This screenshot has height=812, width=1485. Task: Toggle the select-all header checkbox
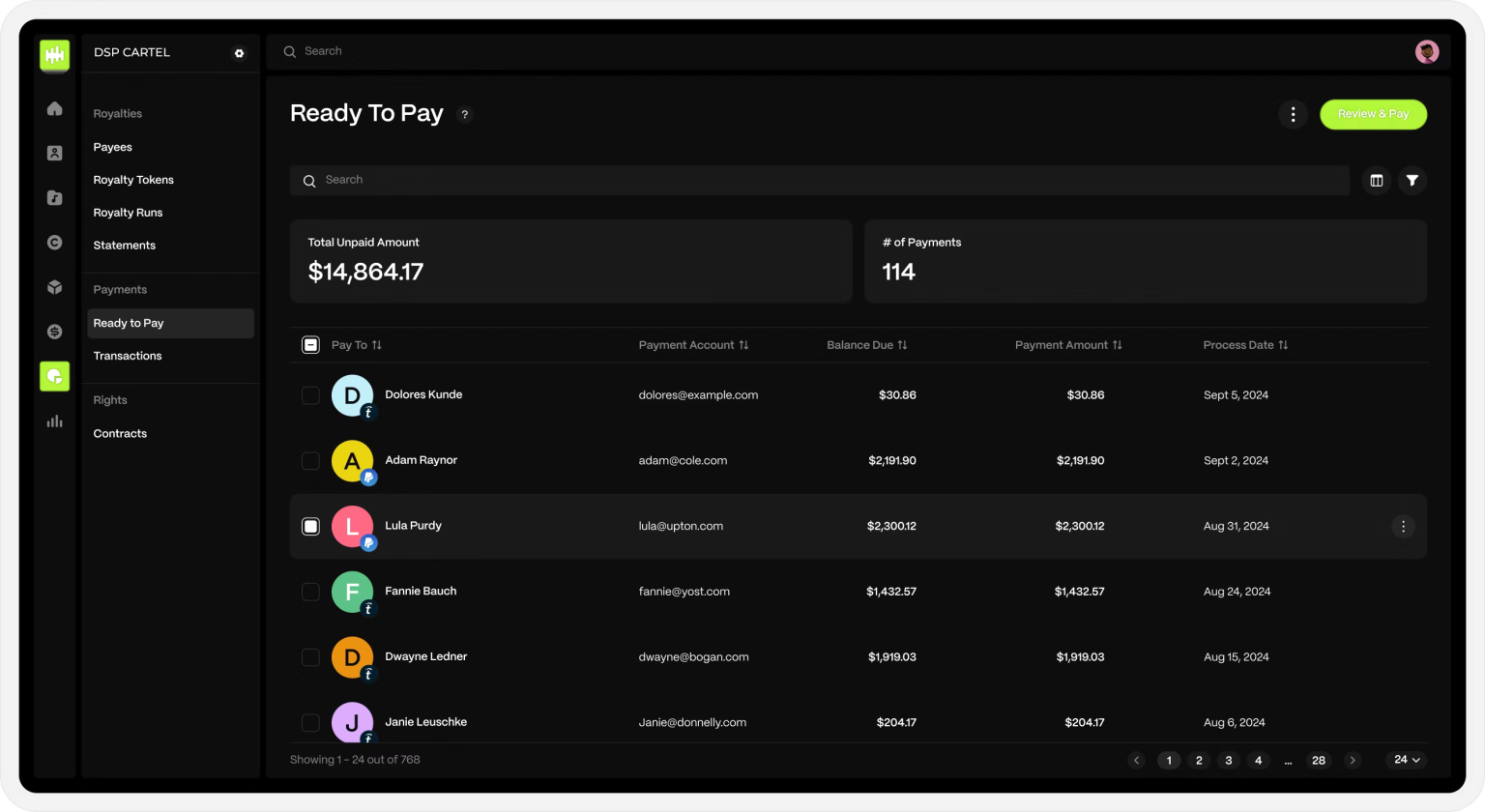(x=310, y=345)
